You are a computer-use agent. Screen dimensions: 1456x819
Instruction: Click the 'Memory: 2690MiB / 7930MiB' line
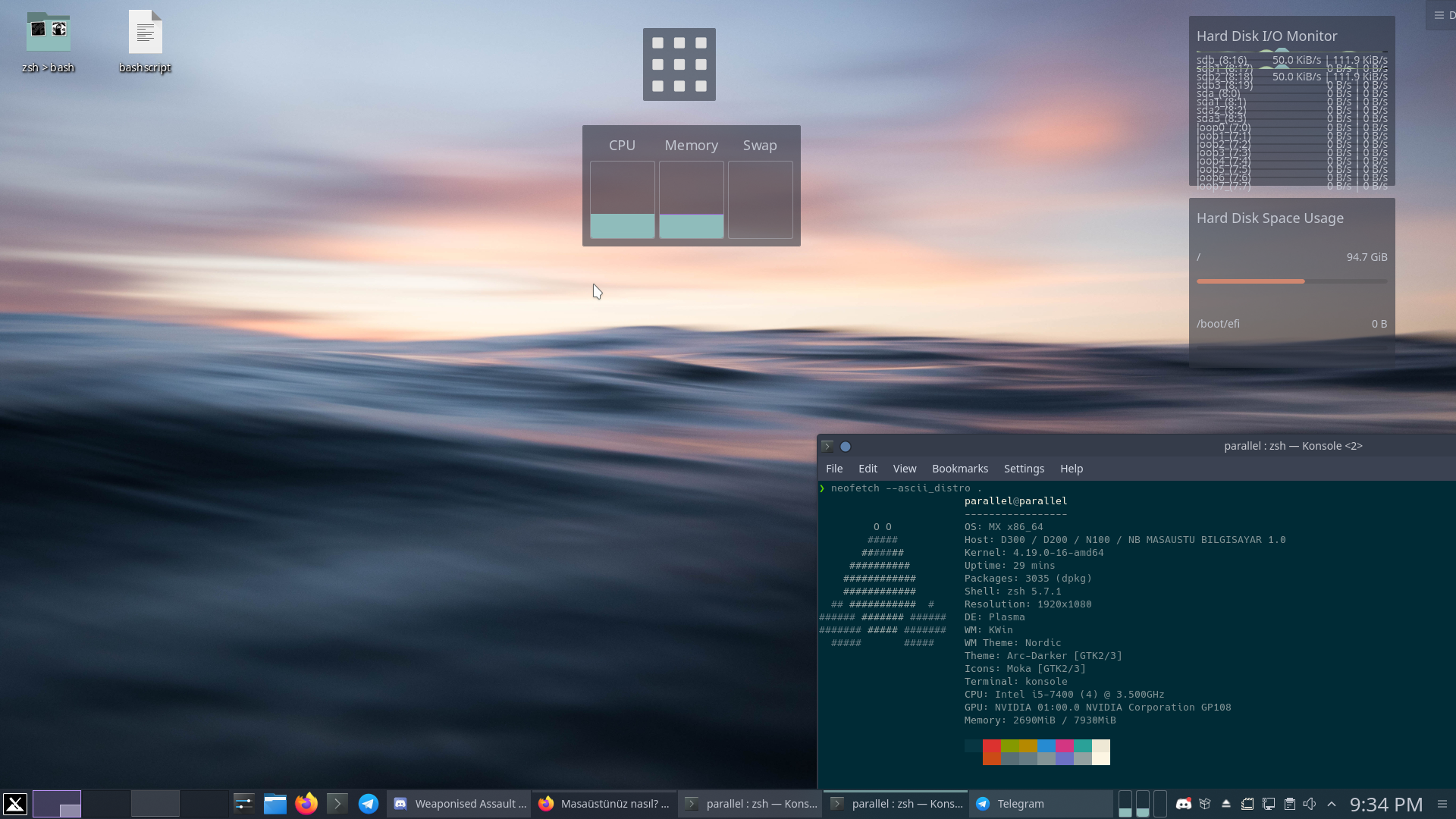pyautogui.click(x=1040, y=720)
